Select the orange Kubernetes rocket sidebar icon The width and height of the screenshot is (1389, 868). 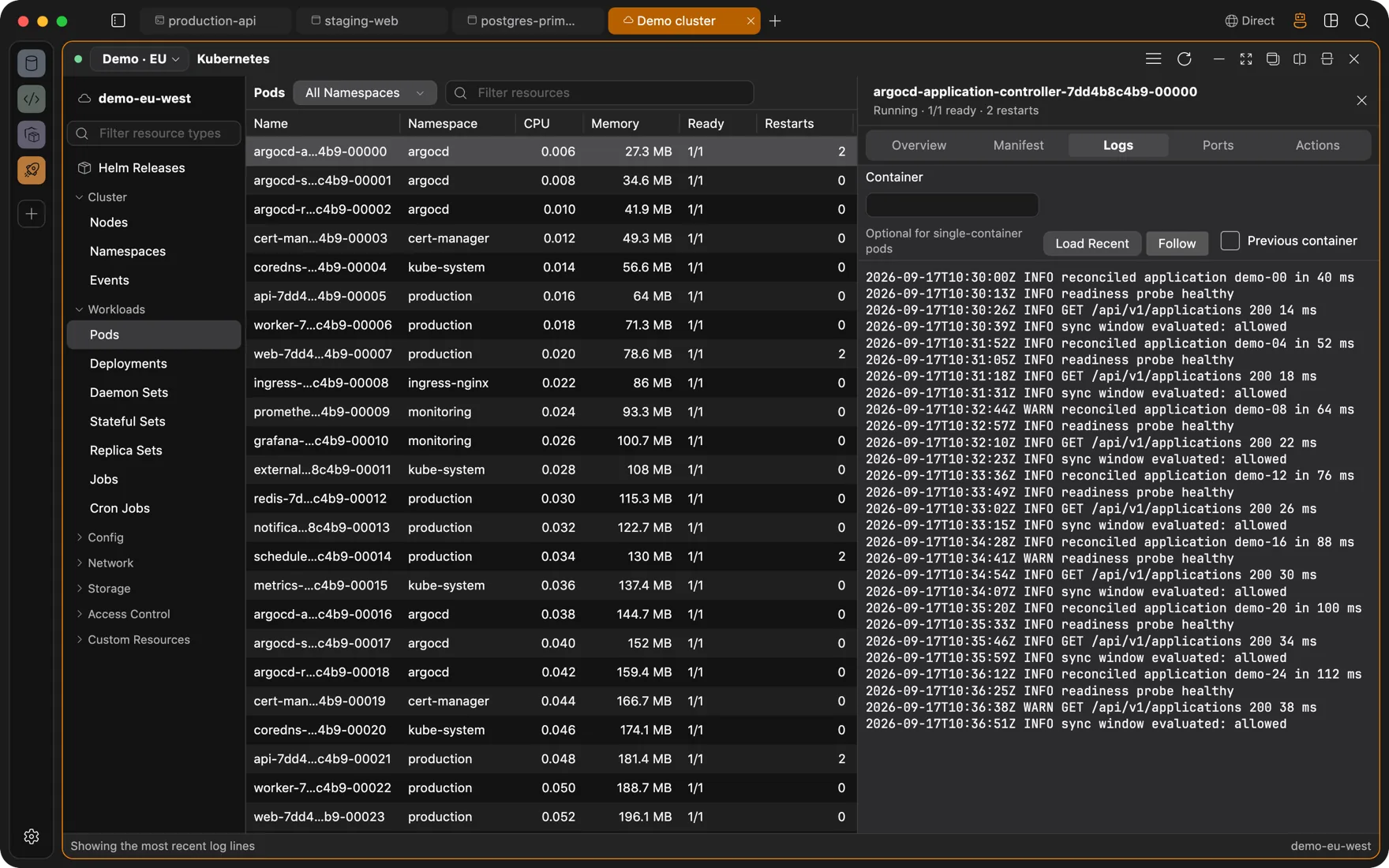coord(32,170)
